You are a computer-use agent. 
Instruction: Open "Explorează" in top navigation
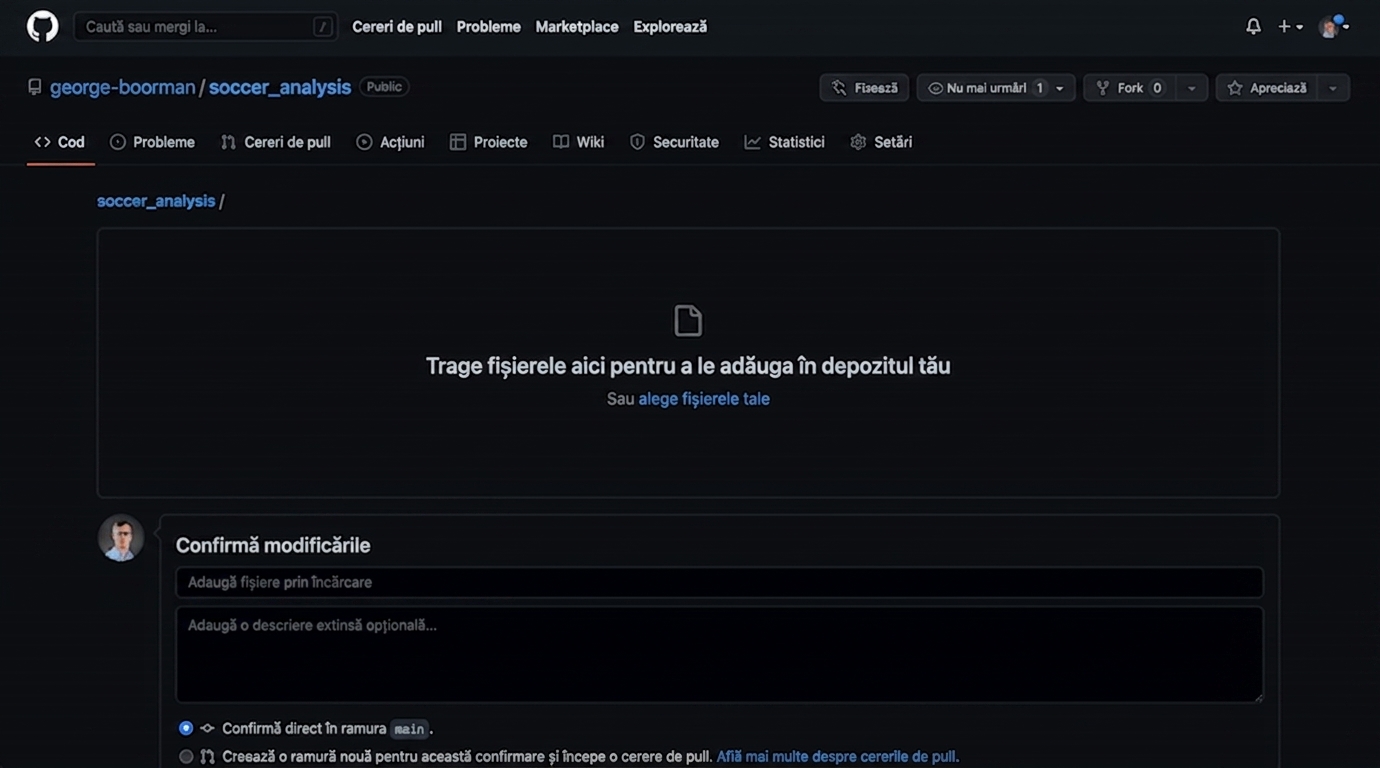coord(670,27)
